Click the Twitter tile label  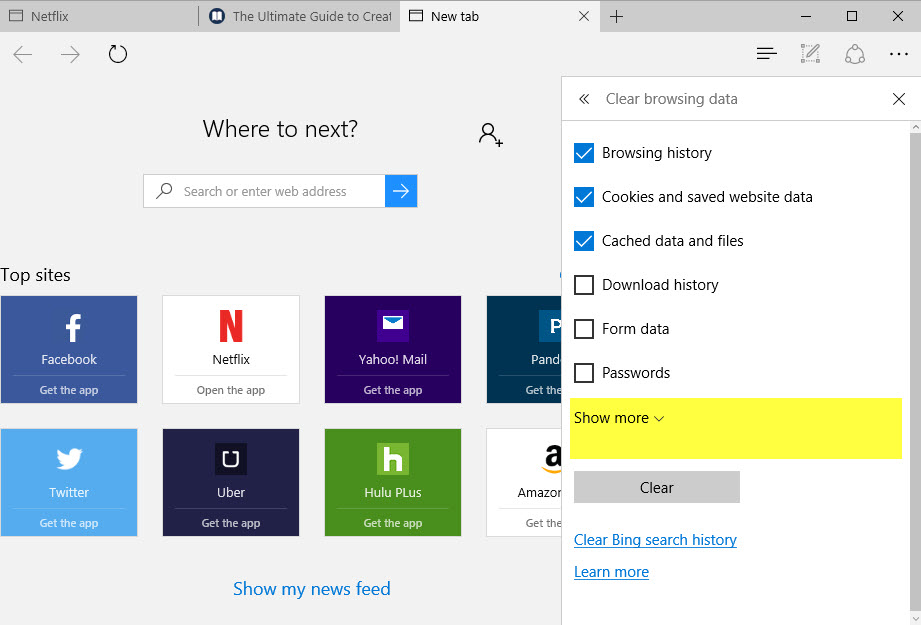(69, 492)
